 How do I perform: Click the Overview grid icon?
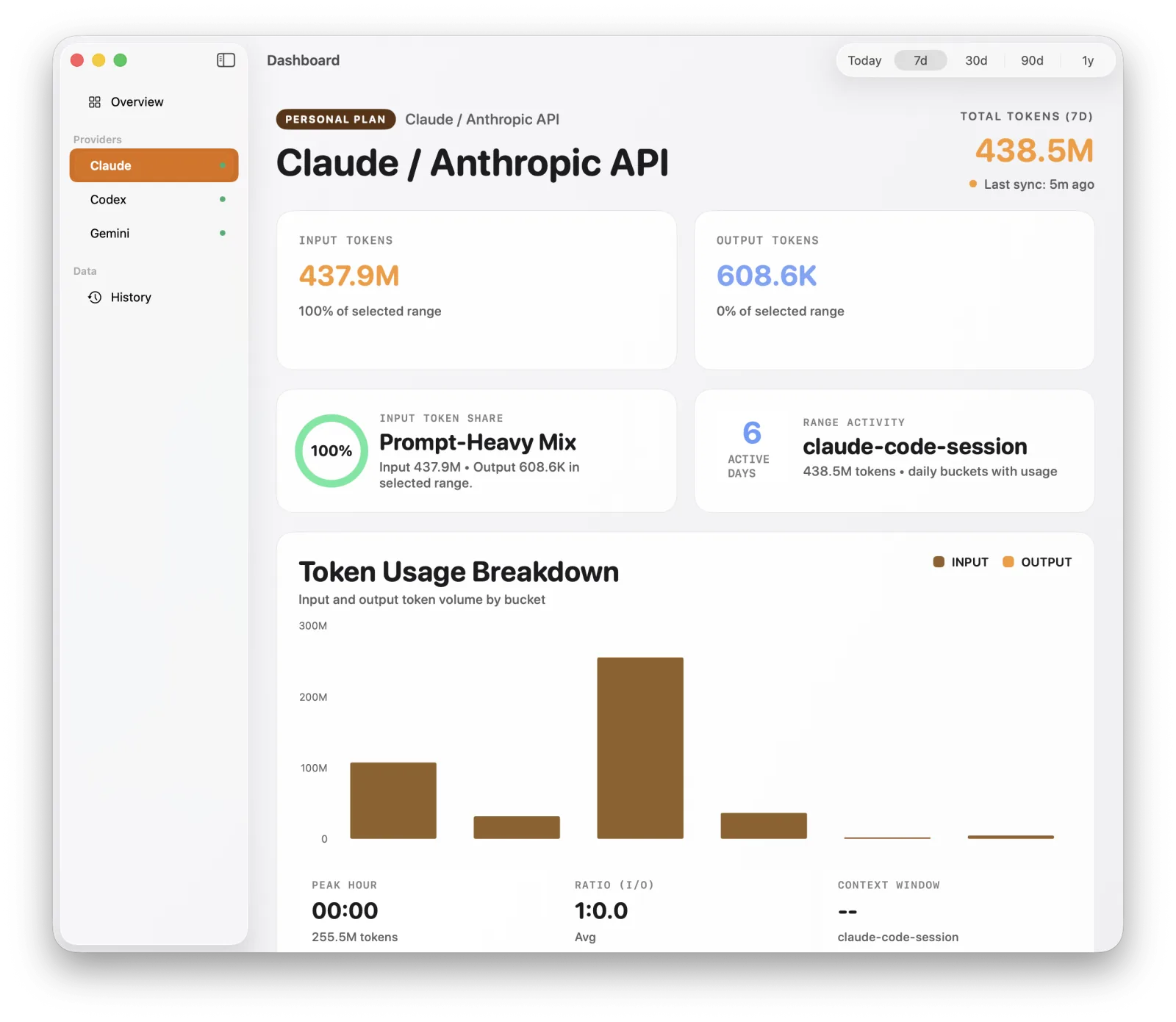[x=95, y=102]
